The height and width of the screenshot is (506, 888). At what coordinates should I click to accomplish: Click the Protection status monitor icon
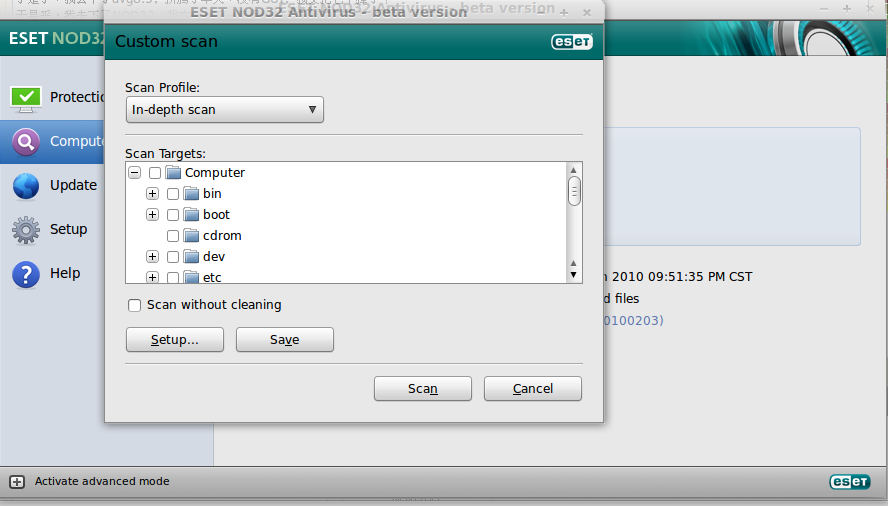[x=25, y=99]
